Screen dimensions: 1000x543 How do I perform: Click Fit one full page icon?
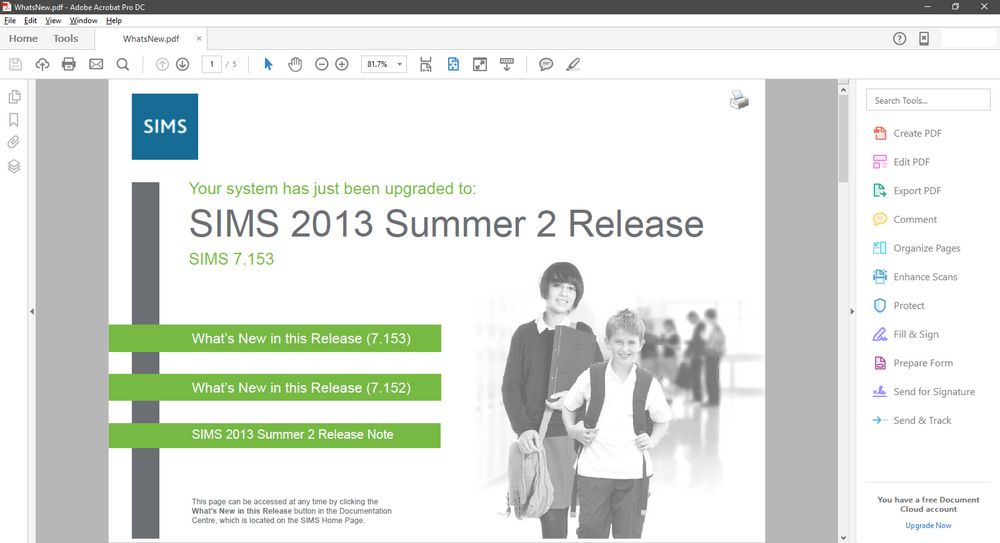click(453, 64)
